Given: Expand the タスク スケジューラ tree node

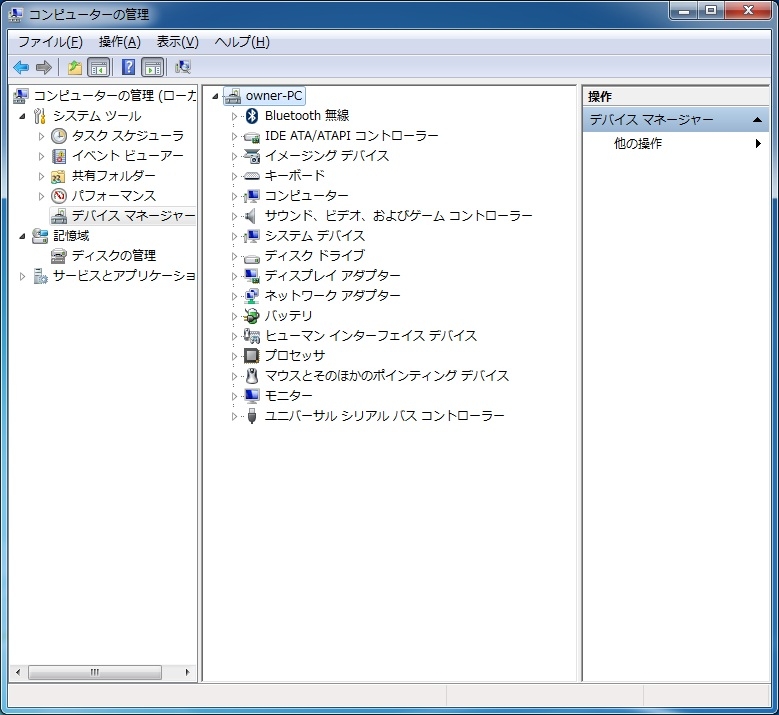Looking at the screenshot, I should pyautogui.click(x=41, y=136).
